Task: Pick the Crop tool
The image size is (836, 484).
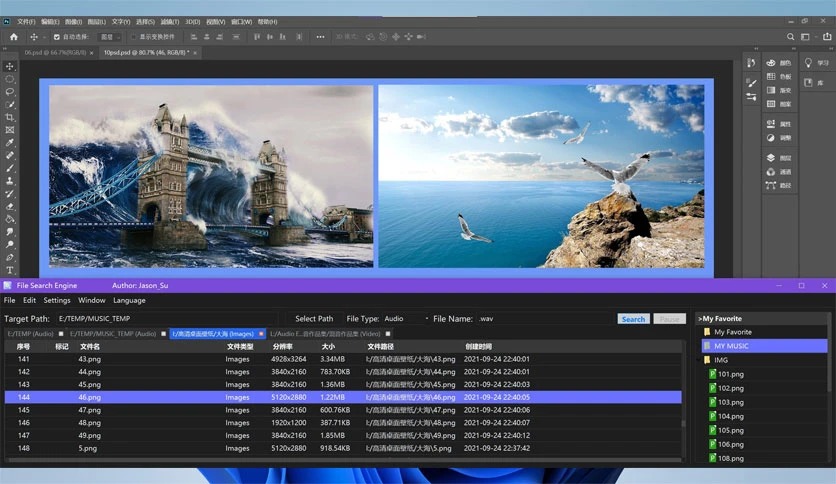Action: pos(10,117)
